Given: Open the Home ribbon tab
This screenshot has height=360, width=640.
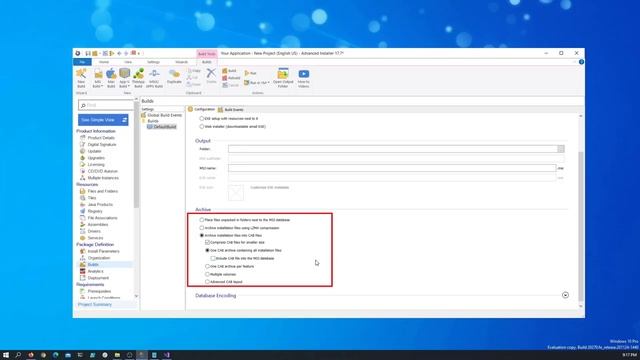Looking at the screenshot, I should point(104,62).
